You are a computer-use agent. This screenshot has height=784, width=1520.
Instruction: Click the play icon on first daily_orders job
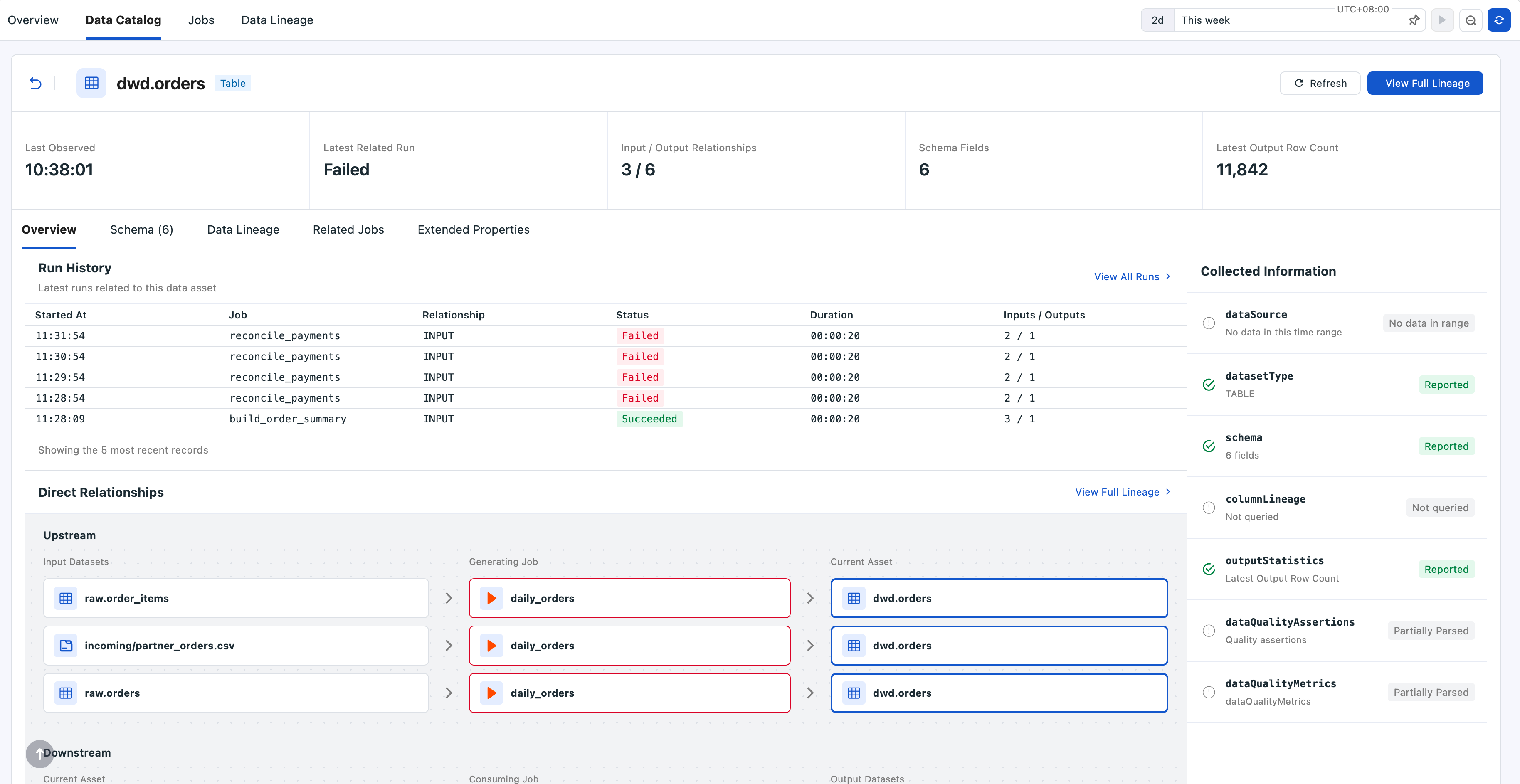point(491,598)
